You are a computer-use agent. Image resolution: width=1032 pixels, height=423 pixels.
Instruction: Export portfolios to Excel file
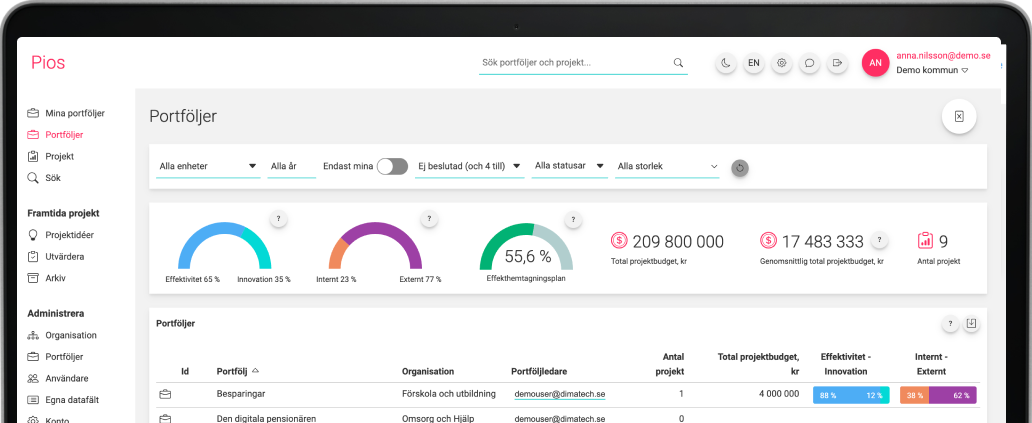point(958,117)
